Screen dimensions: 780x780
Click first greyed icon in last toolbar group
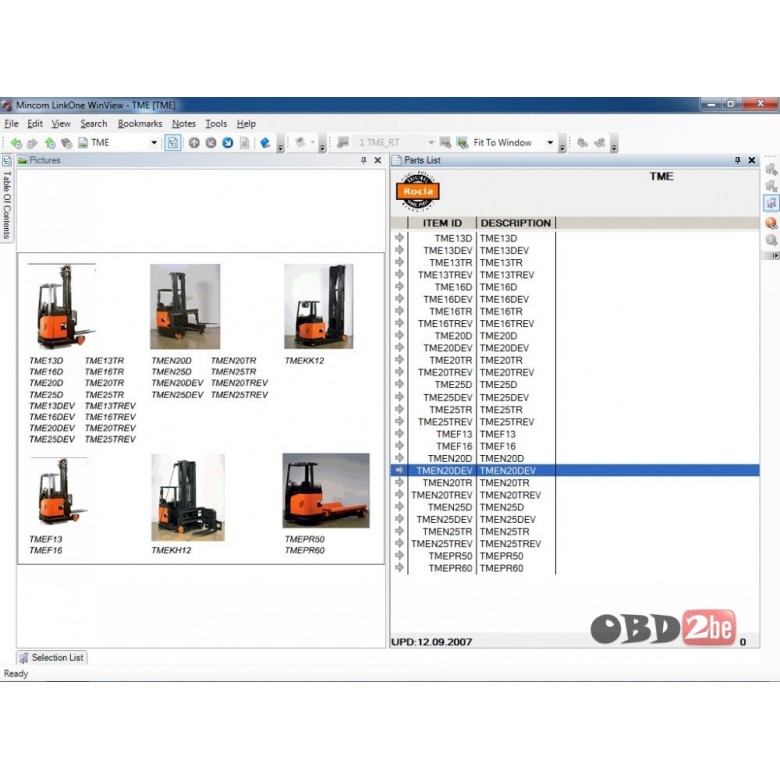[582, 143]
